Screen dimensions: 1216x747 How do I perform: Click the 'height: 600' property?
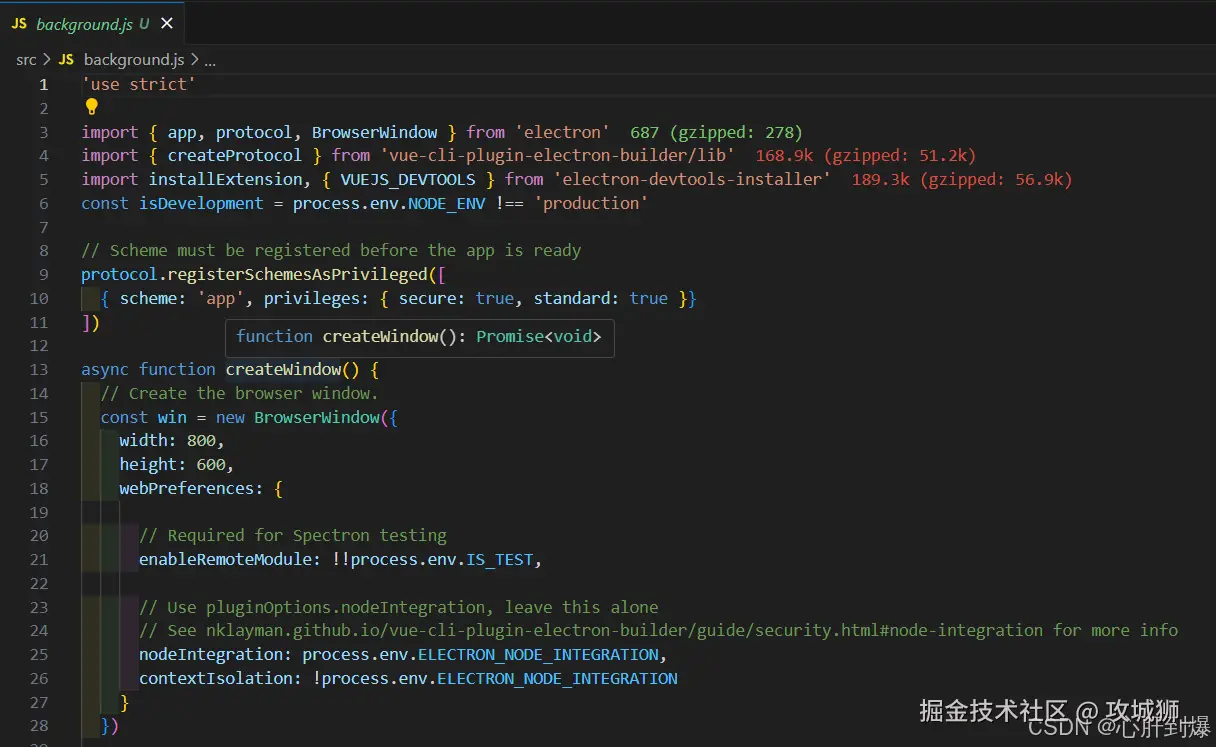coord(172,465)
